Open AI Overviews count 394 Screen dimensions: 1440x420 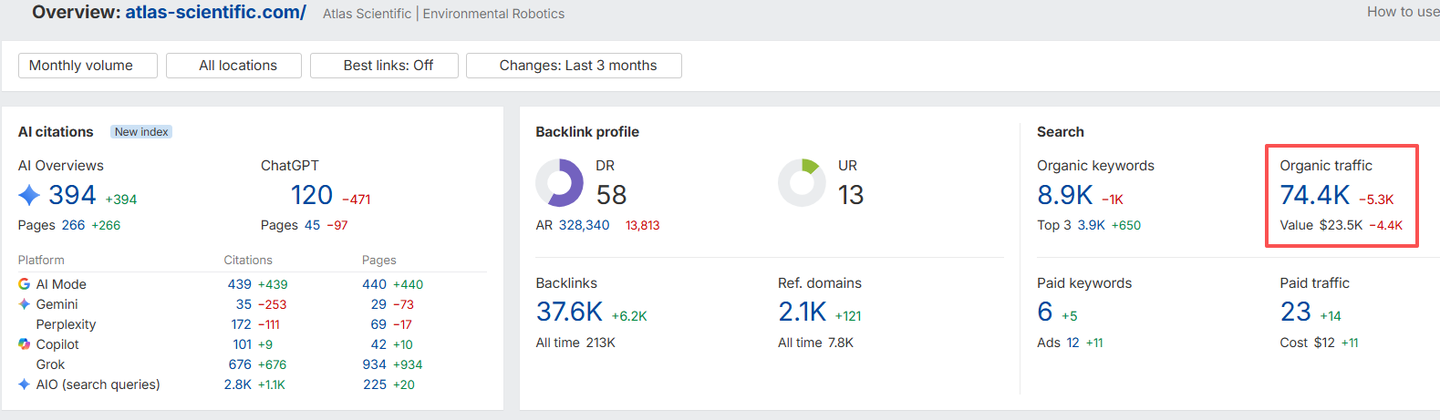pos(72,195)
